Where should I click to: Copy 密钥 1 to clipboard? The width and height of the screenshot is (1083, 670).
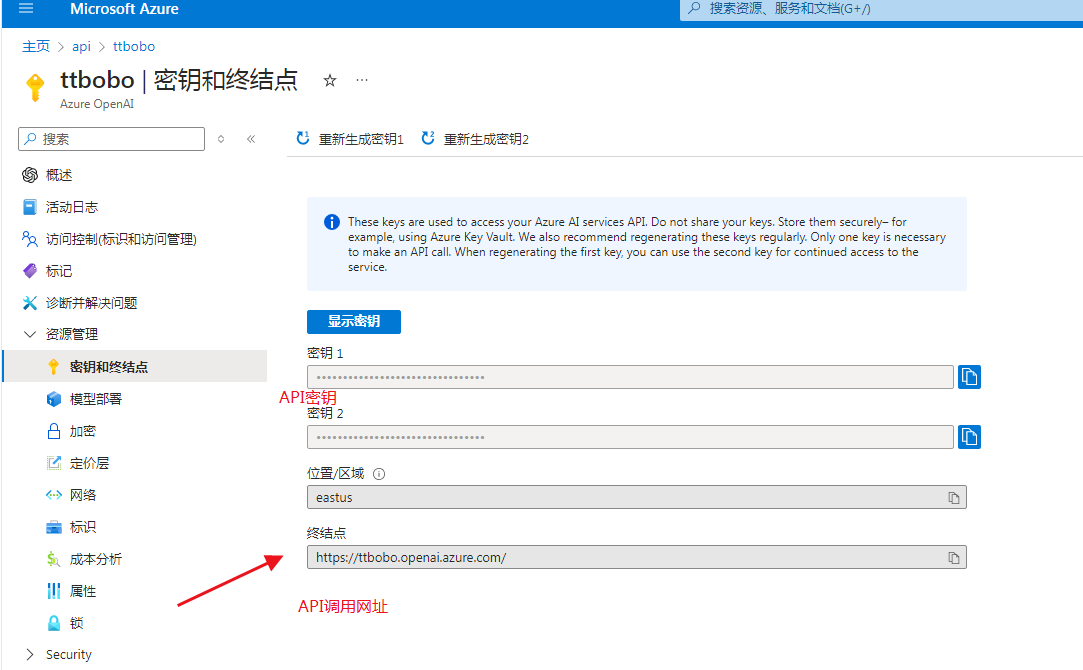tap(969, 377)
